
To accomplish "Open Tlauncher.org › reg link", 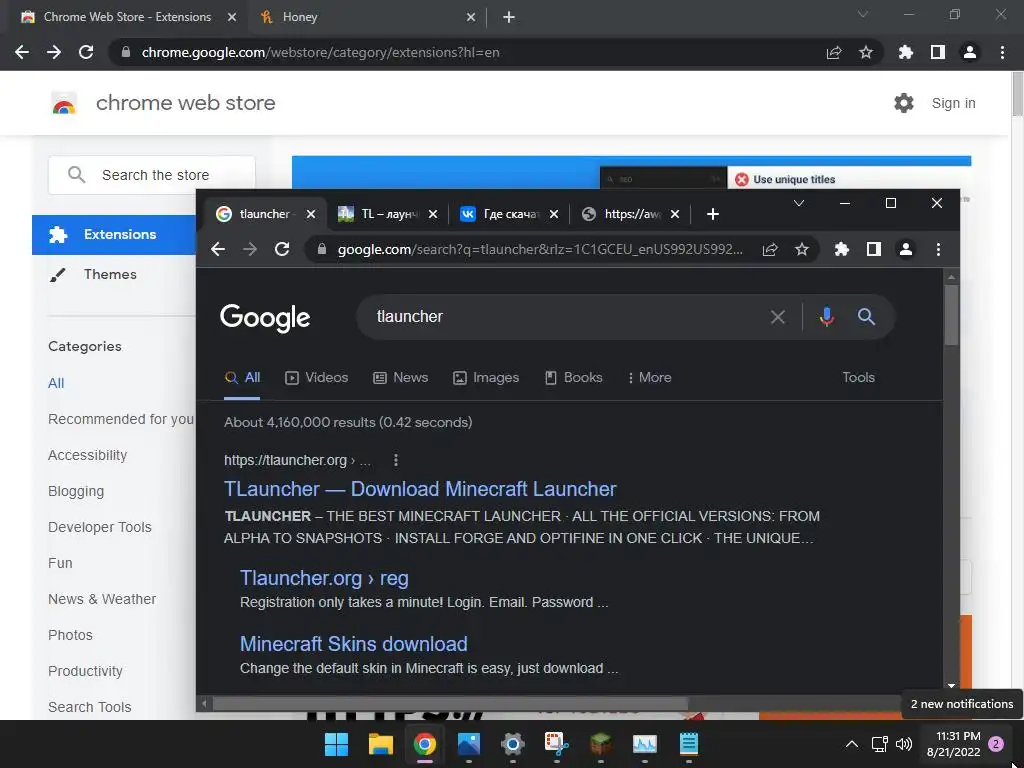I will [x=324, y=578].
